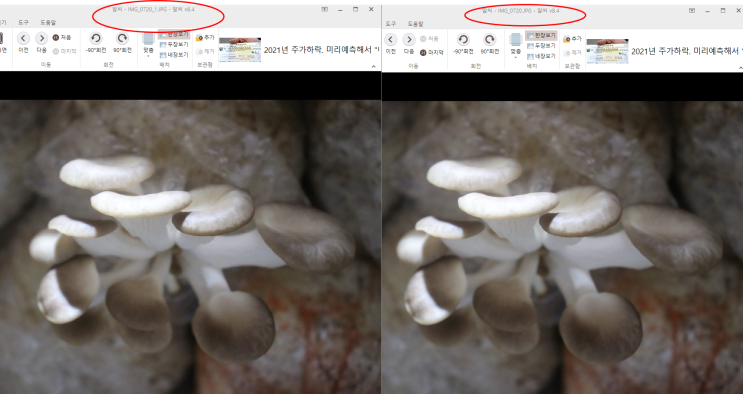Viewport: 743px width, 394px height.
Task: Select four-page view (네장보기) in right window
Action: tap(541, 56)
